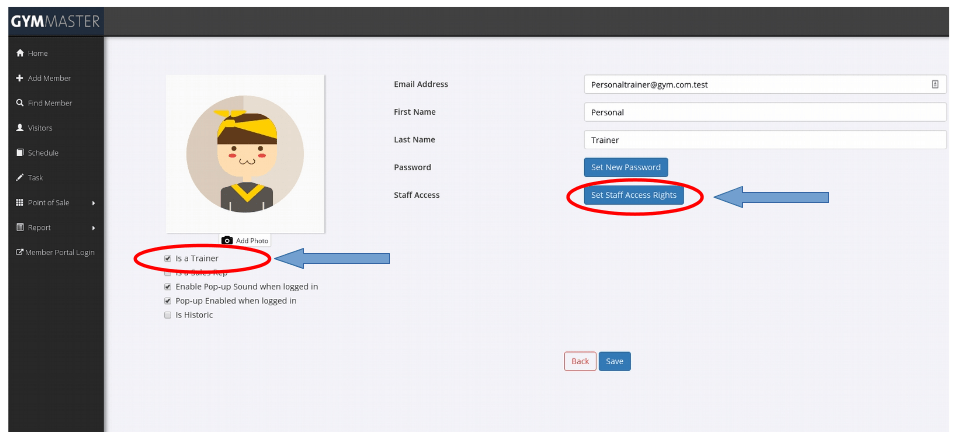Screen dimensions: 961x440
Task: Click the Set New Password button
Action: click(x=625, y=167)
